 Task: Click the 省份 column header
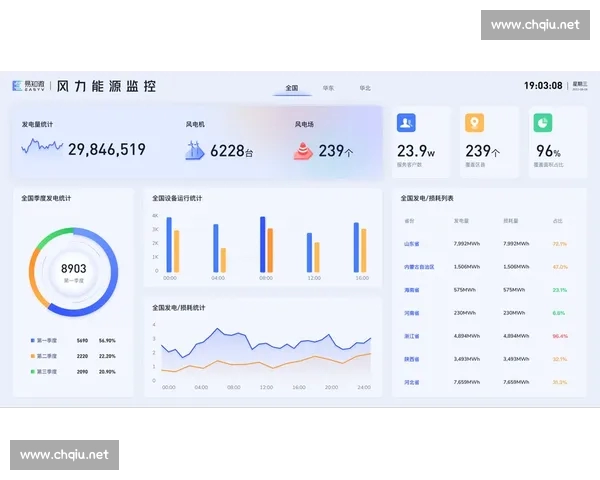(x=409, y=221)
